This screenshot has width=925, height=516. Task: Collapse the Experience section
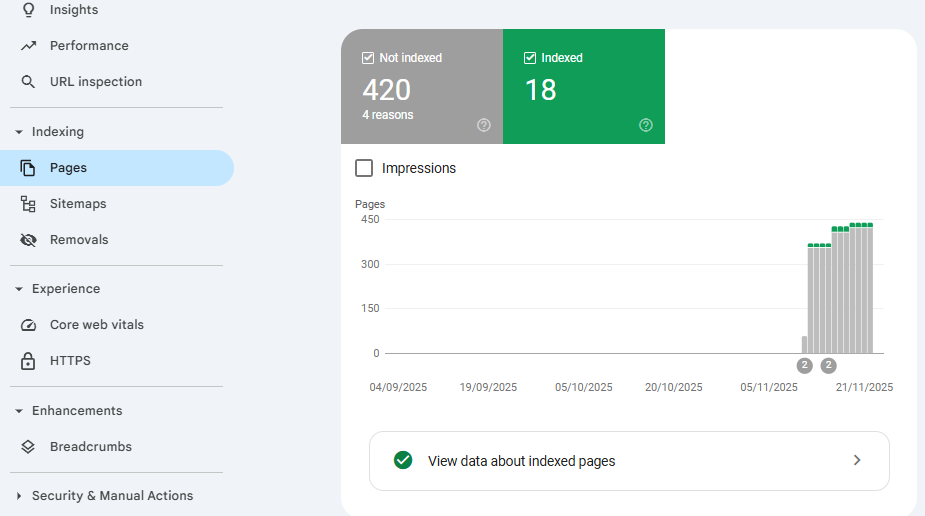18,289
